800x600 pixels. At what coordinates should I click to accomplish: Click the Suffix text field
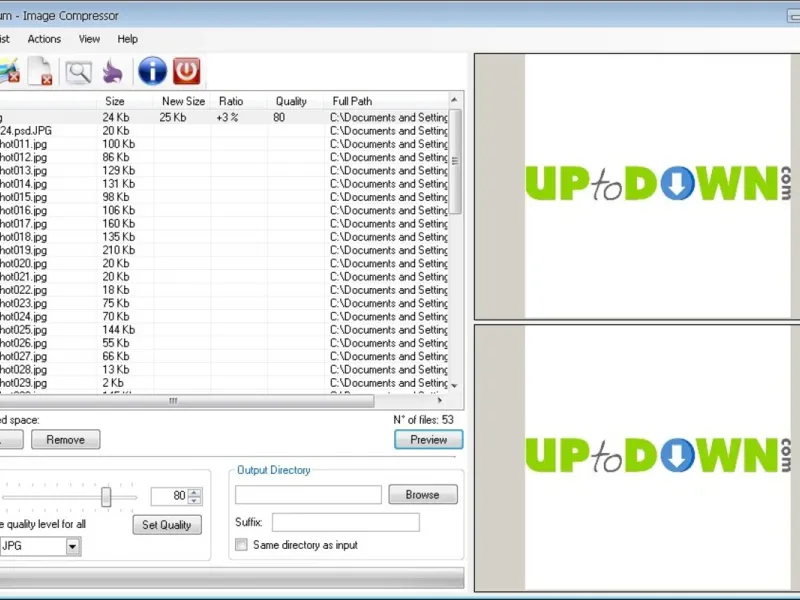[x=345, y=522]
